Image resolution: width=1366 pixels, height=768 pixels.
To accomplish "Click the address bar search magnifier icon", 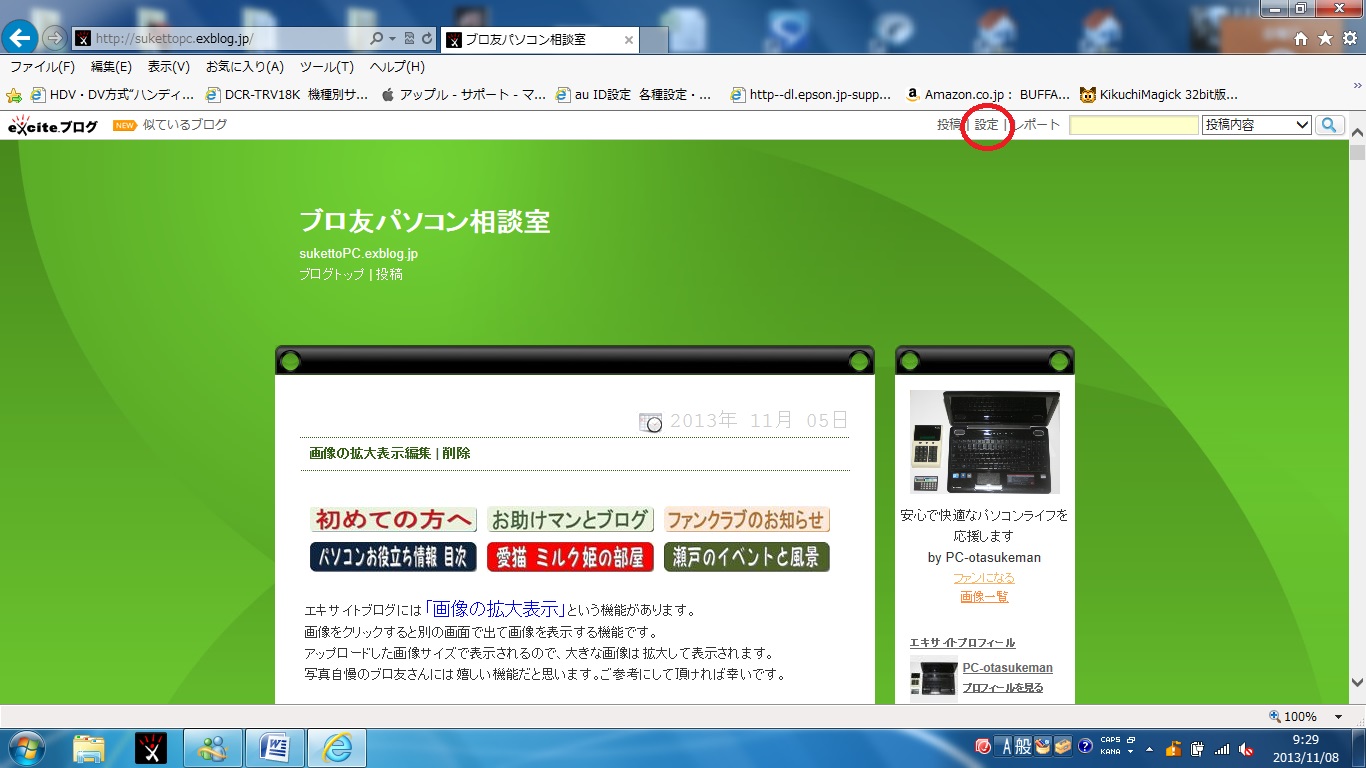I will pyautogui.click(x=377, y=39).
